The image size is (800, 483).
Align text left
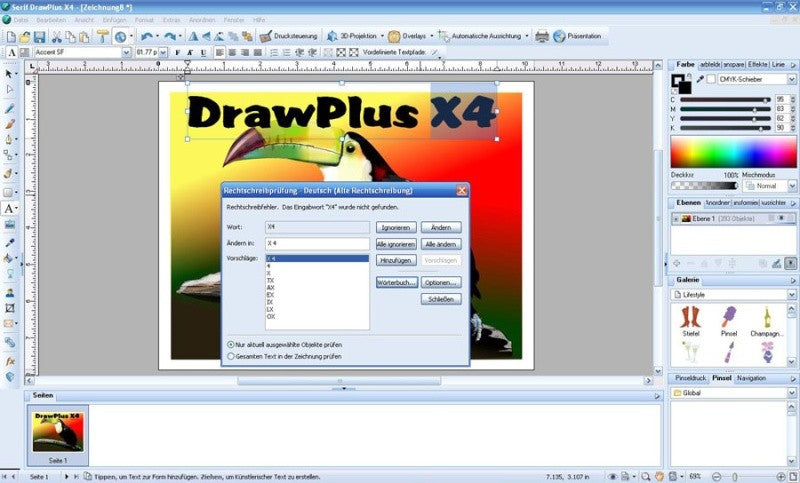[219, 53]
